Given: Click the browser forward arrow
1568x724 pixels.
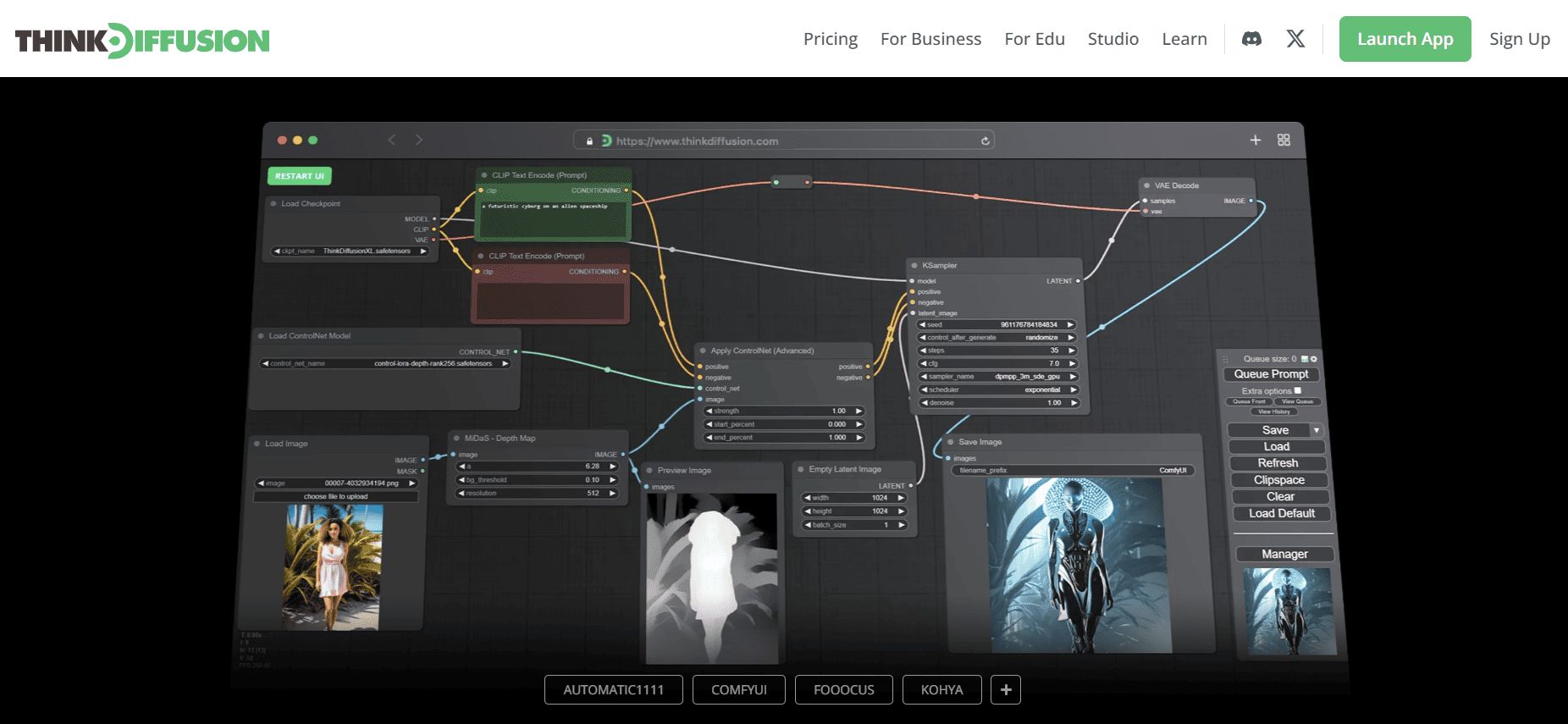Looking at the screenshot, I should coord(419,140).
